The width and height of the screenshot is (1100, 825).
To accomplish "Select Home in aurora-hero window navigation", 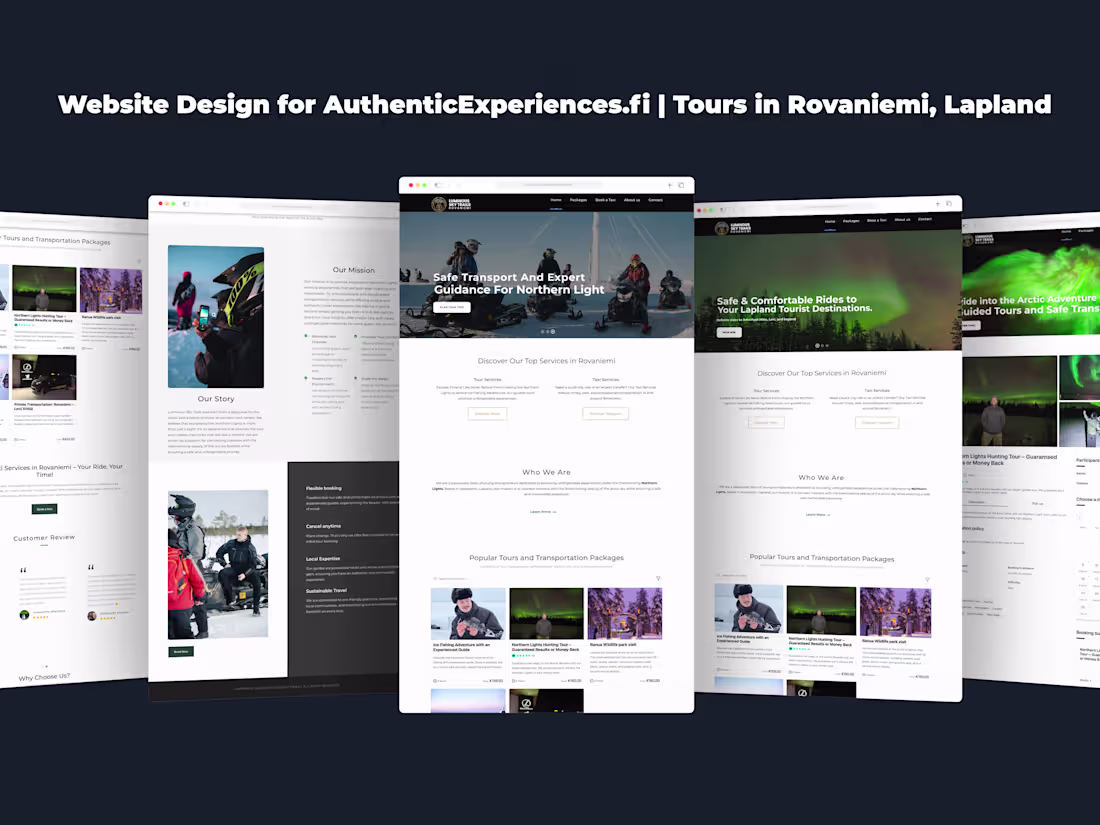I will [830, 222].
